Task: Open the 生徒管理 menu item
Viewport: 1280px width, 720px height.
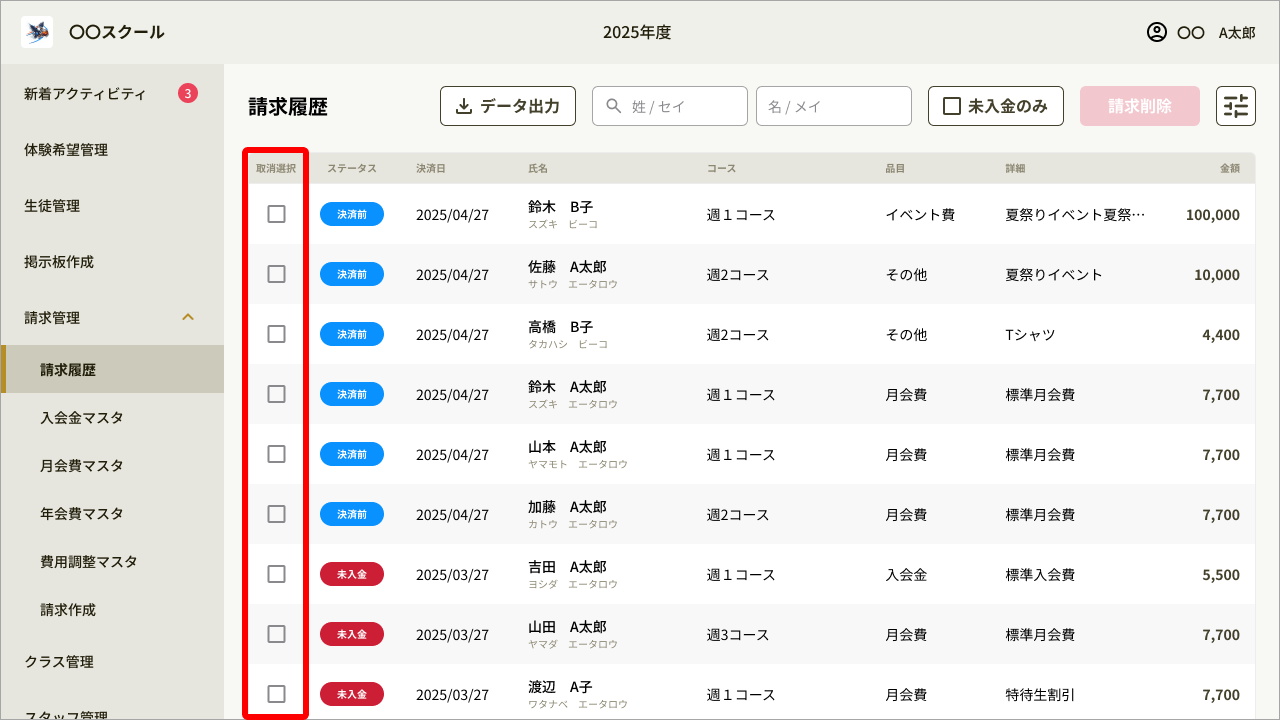Action: [x=53, y=205]
